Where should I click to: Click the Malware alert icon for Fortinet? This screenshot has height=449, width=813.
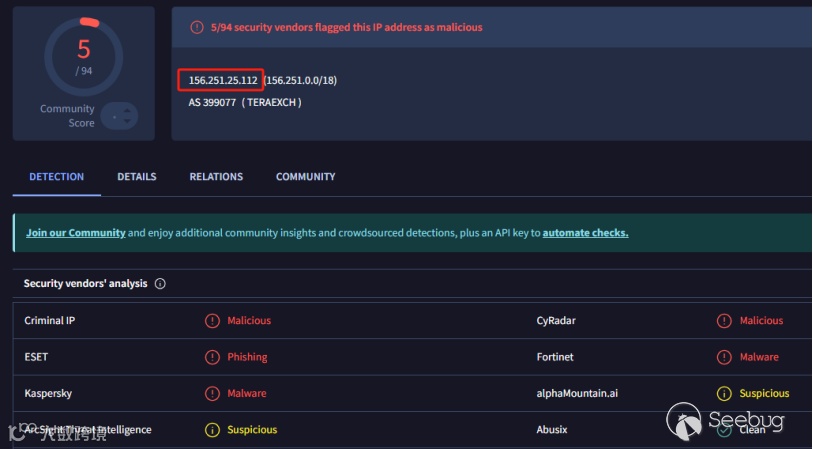tap(724, 357)
